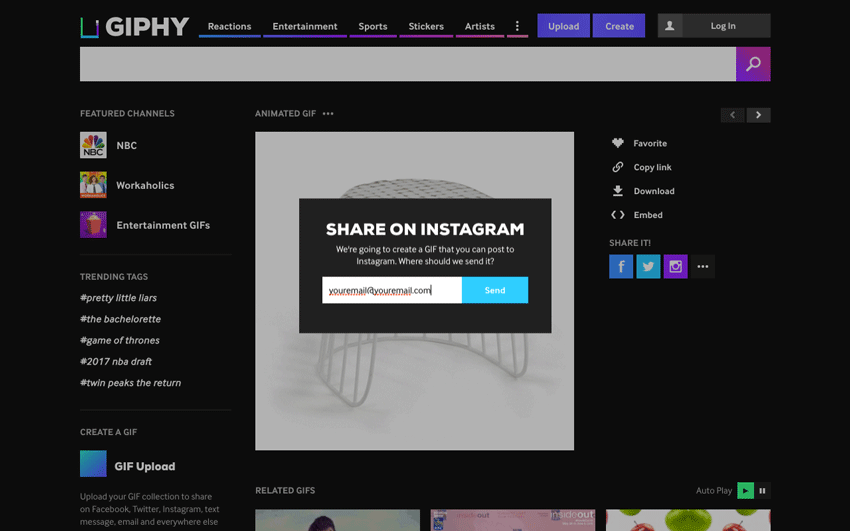Expand more share options dots

[703, 267]
